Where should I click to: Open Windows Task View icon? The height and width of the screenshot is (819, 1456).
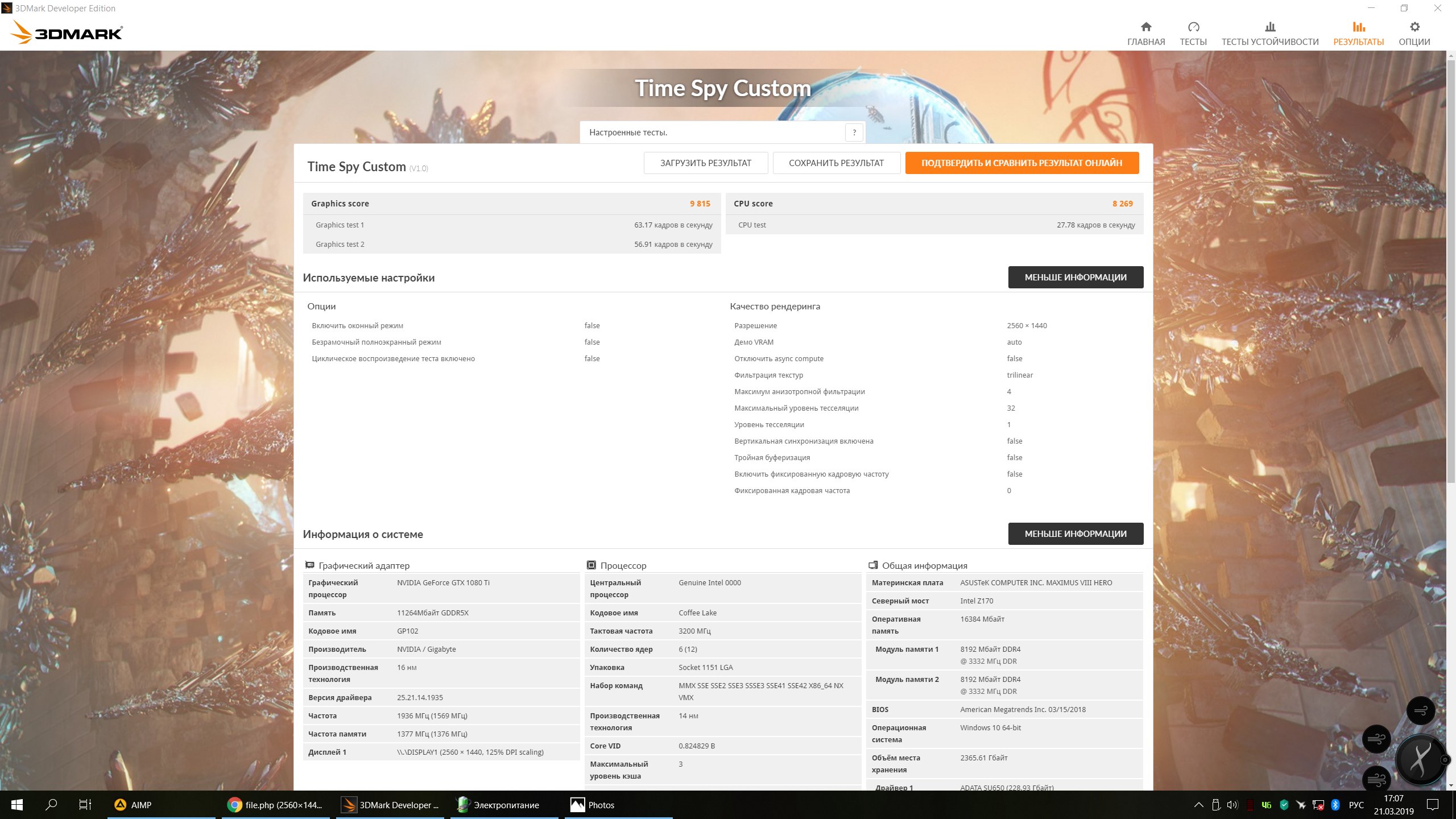pos(85,805)
